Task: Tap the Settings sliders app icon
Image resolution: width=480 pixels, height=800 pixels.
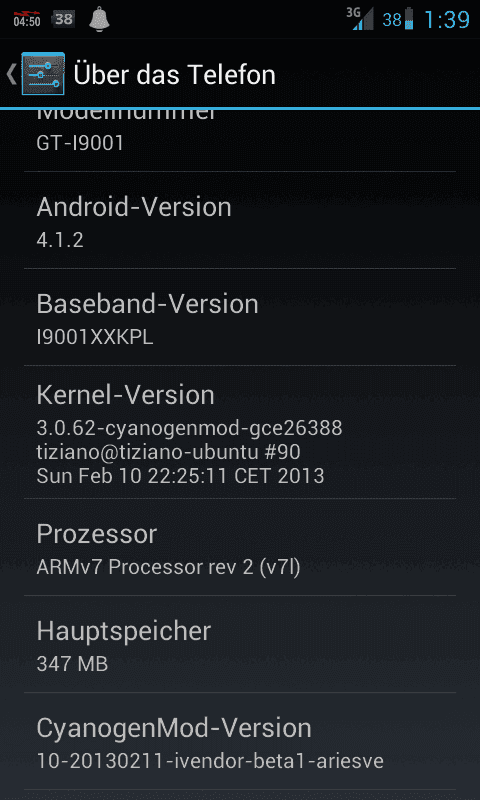Action: [x=43, y=73]
